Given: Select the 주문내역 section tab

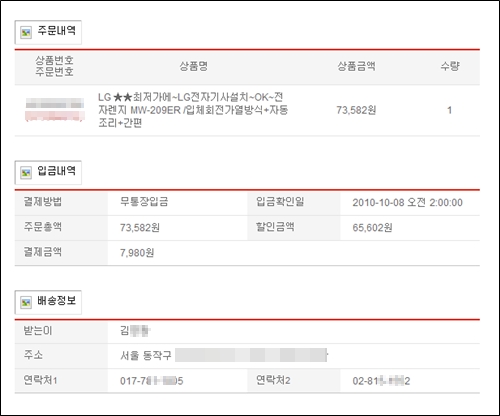Looking at the screenshot, I should pos(48,32).
